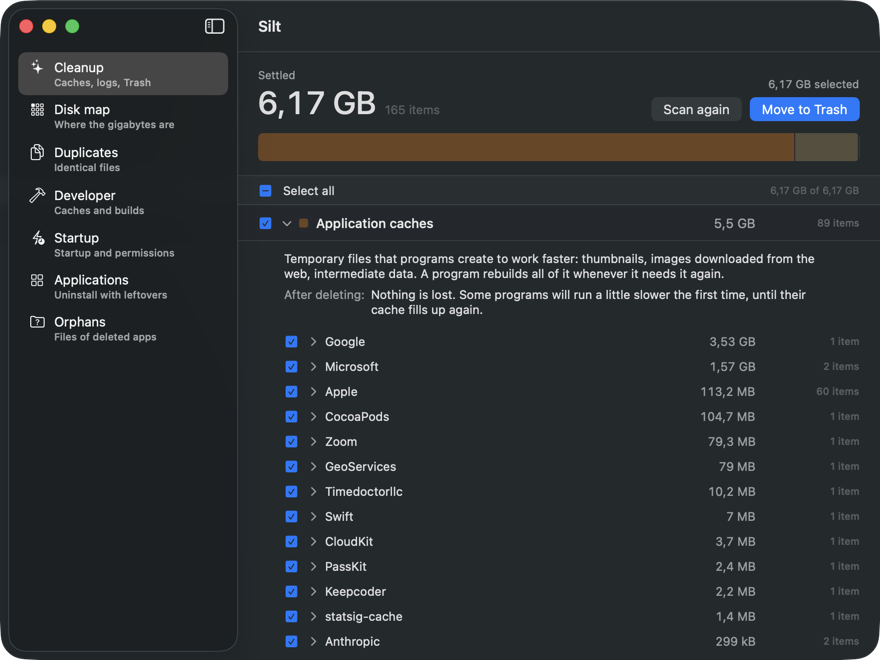Uncheck the Keepcoder checkbox
This screenshot has height=660, width=880.
tap(291, 592)
